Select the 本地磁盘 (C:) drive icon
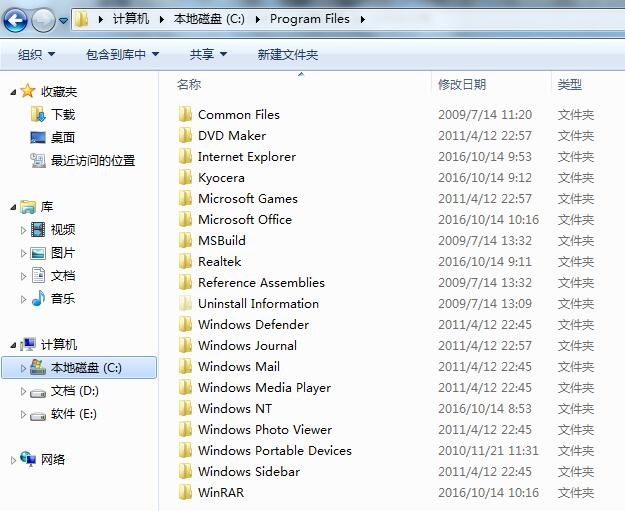This screenshot has height=511, width=625. (x=38, y=367)
